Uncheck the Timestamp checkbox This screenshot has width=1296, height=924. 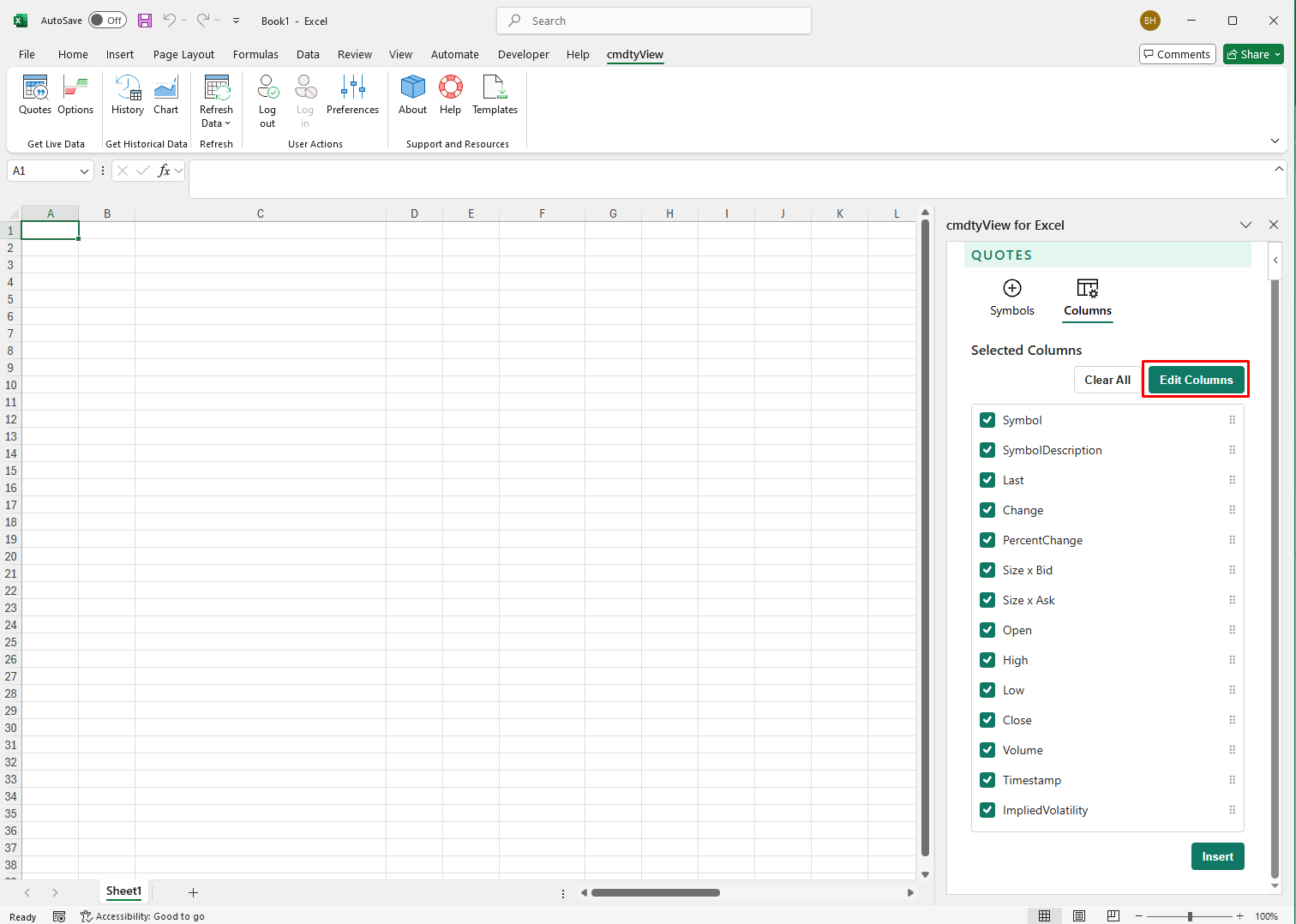click(987, 780)
